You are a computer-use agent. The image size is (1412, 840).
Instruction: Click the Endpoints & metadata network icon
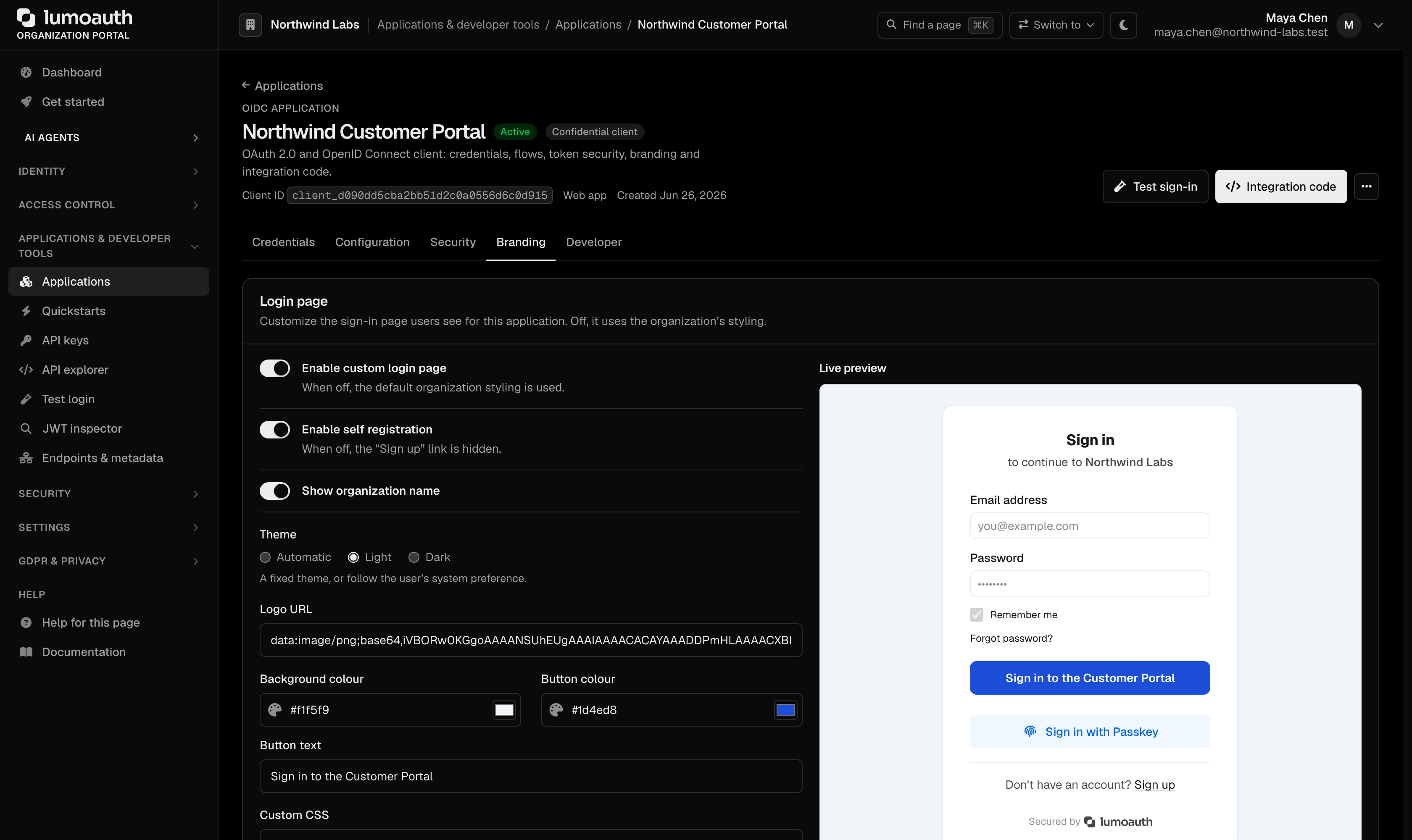(26, 458)
